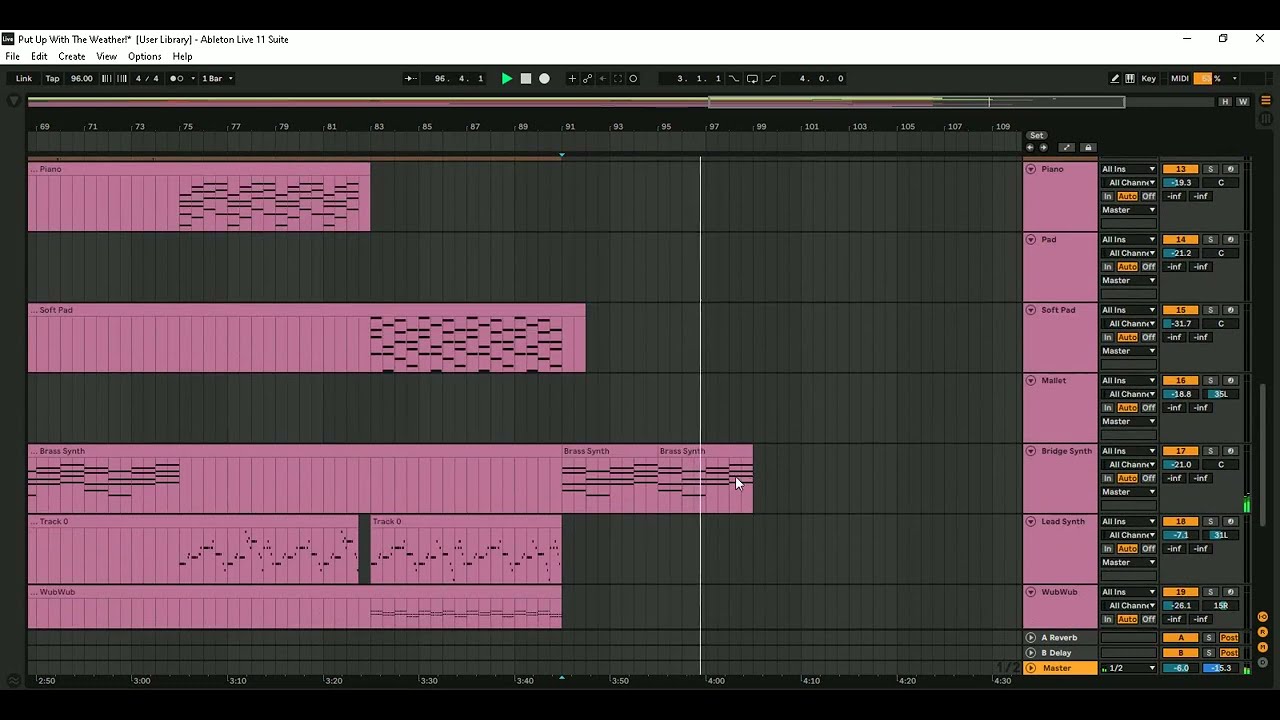Arm the Arrangement Record button

point(544,78)
